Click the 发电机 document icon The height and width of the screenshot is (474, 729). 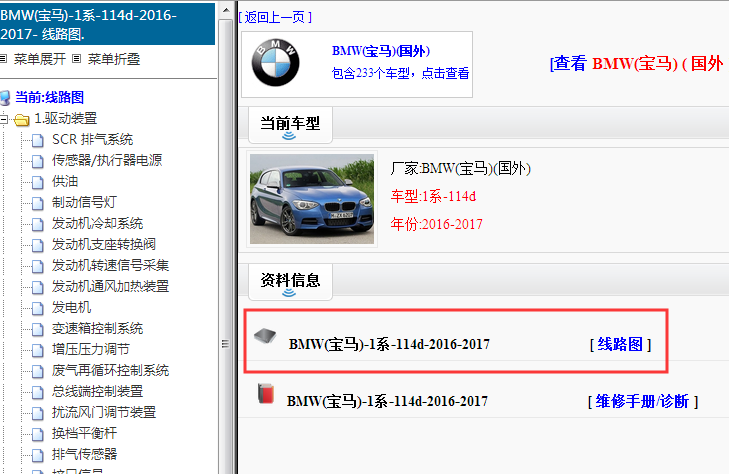coord(38,308)
